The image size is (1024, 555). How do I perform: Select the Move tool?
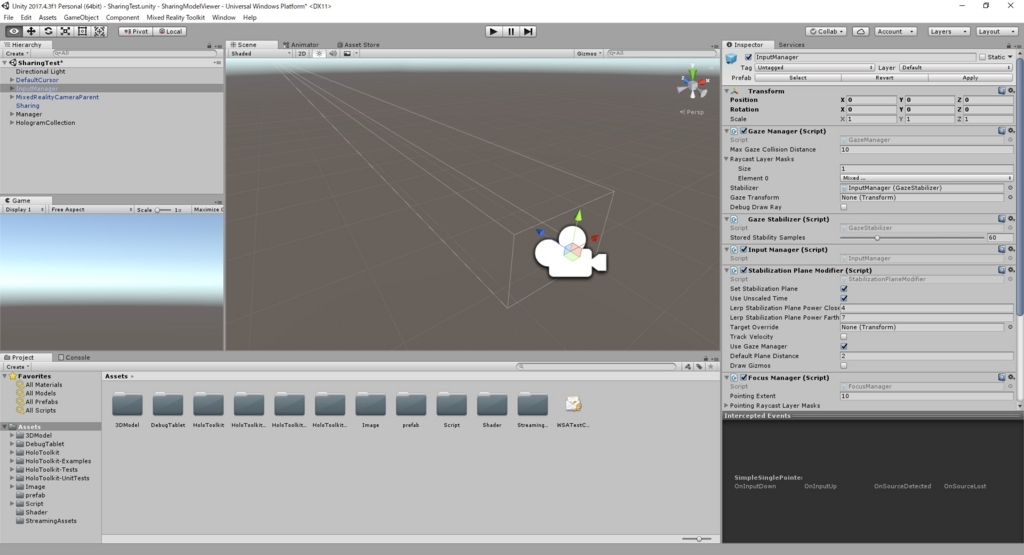[x=31, y=31]
